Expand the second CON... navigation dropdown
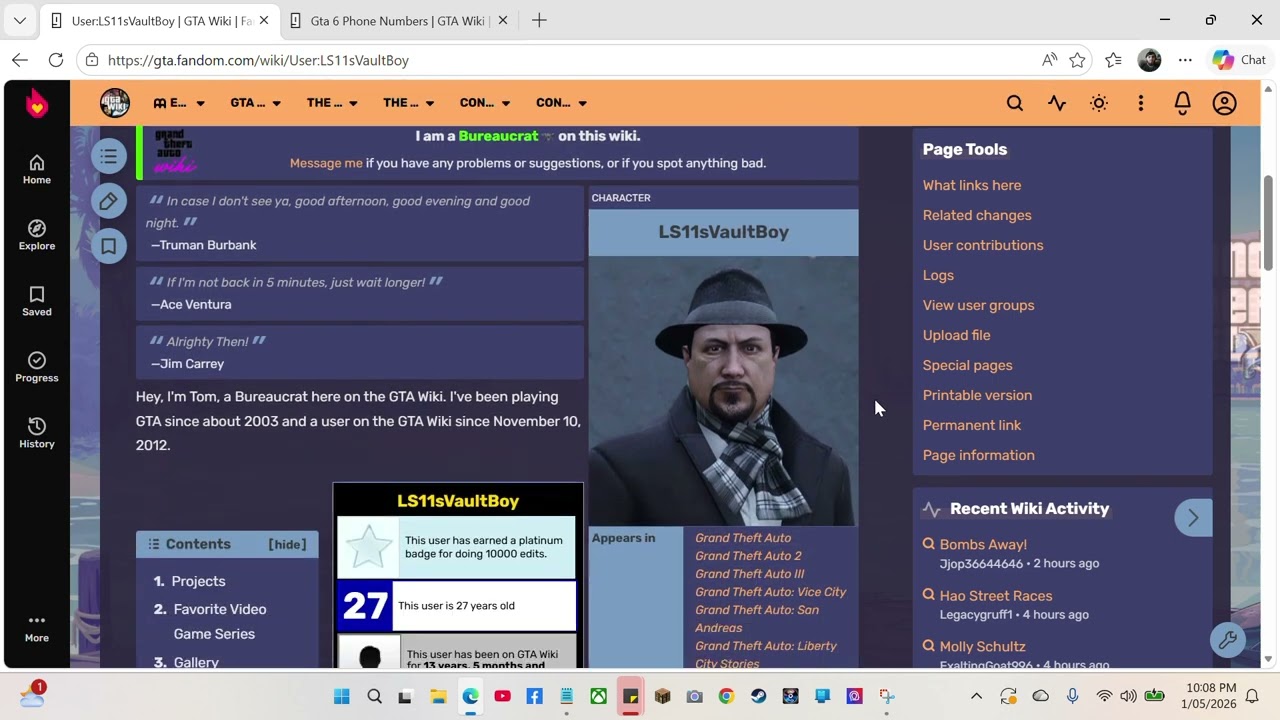1280x720 pixels. pos(561,103)
